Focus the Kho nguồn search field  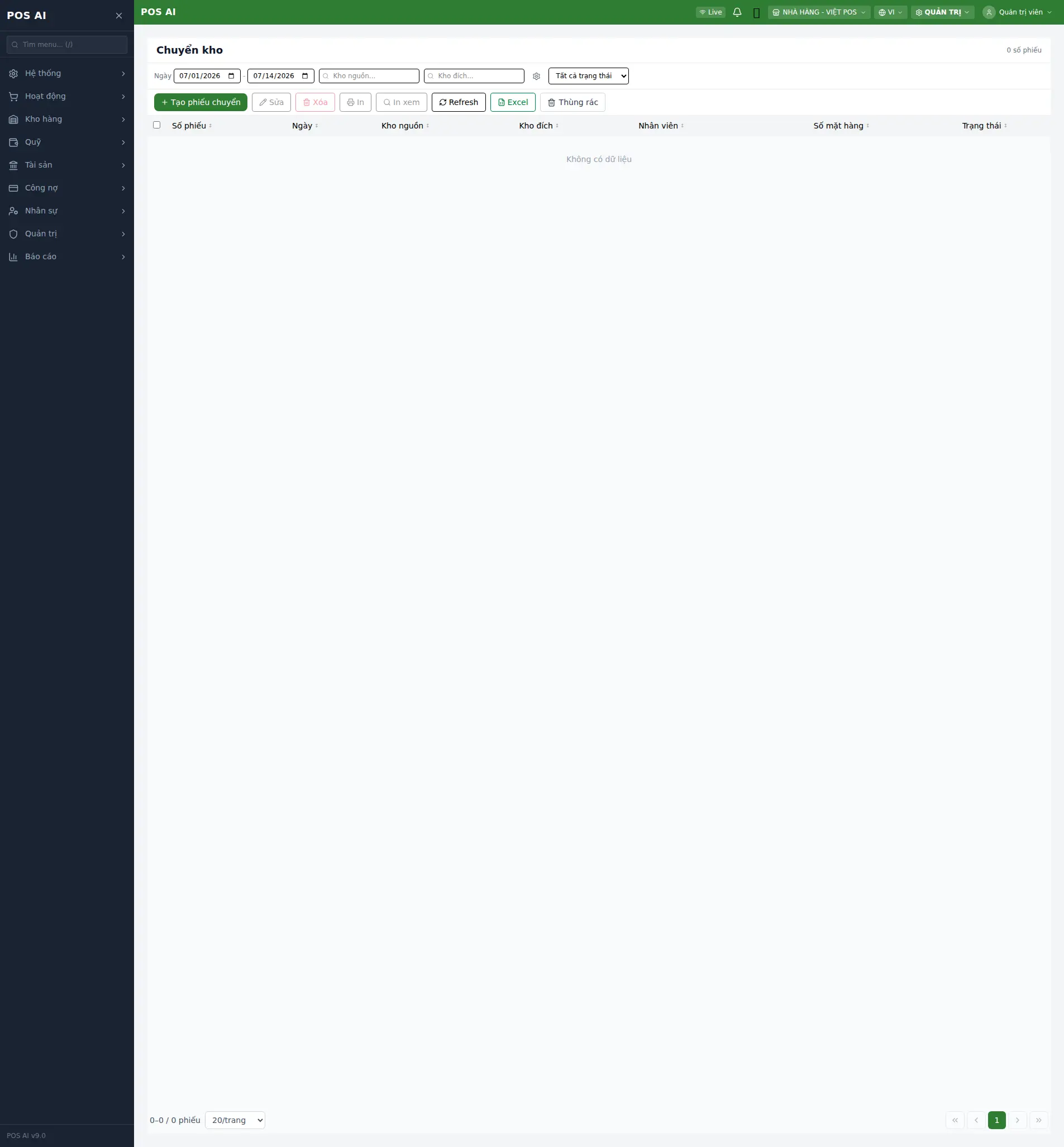pyautogui.click(x=369, y=76)
